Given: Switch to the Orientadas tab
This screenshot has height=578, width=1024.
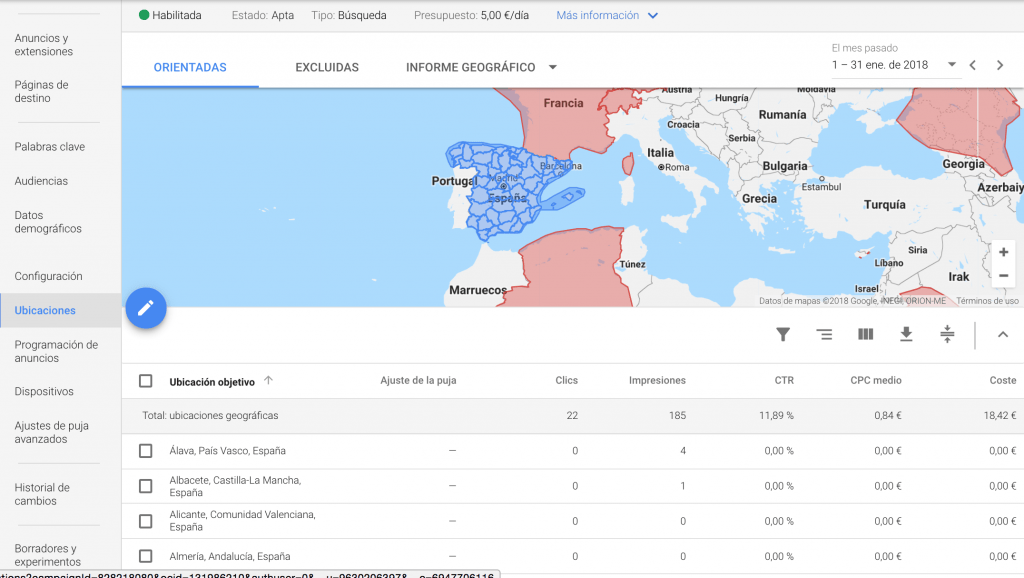Looking at the screenshot, I should pos(190,67).
